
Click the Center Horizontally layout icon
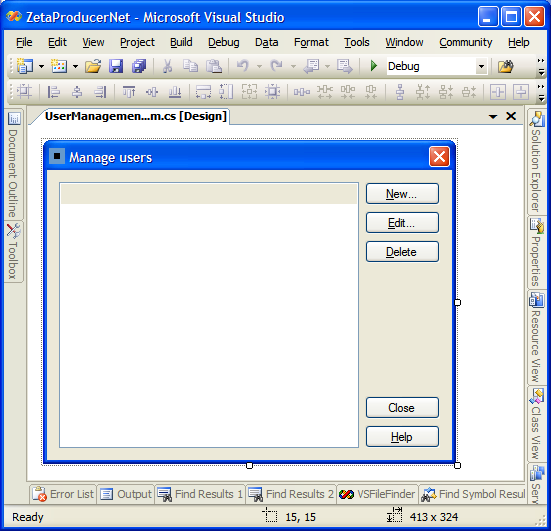tap(498, 92)
